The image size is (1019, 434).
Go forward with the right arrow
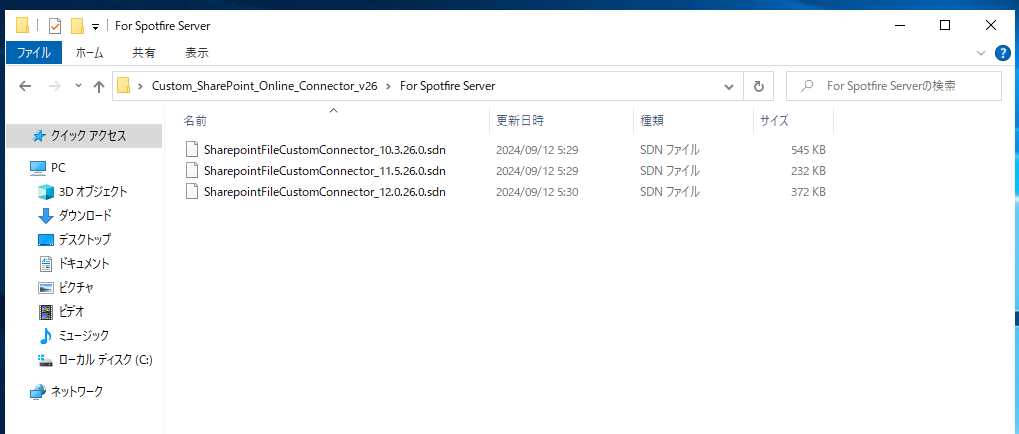pos(55,86)
